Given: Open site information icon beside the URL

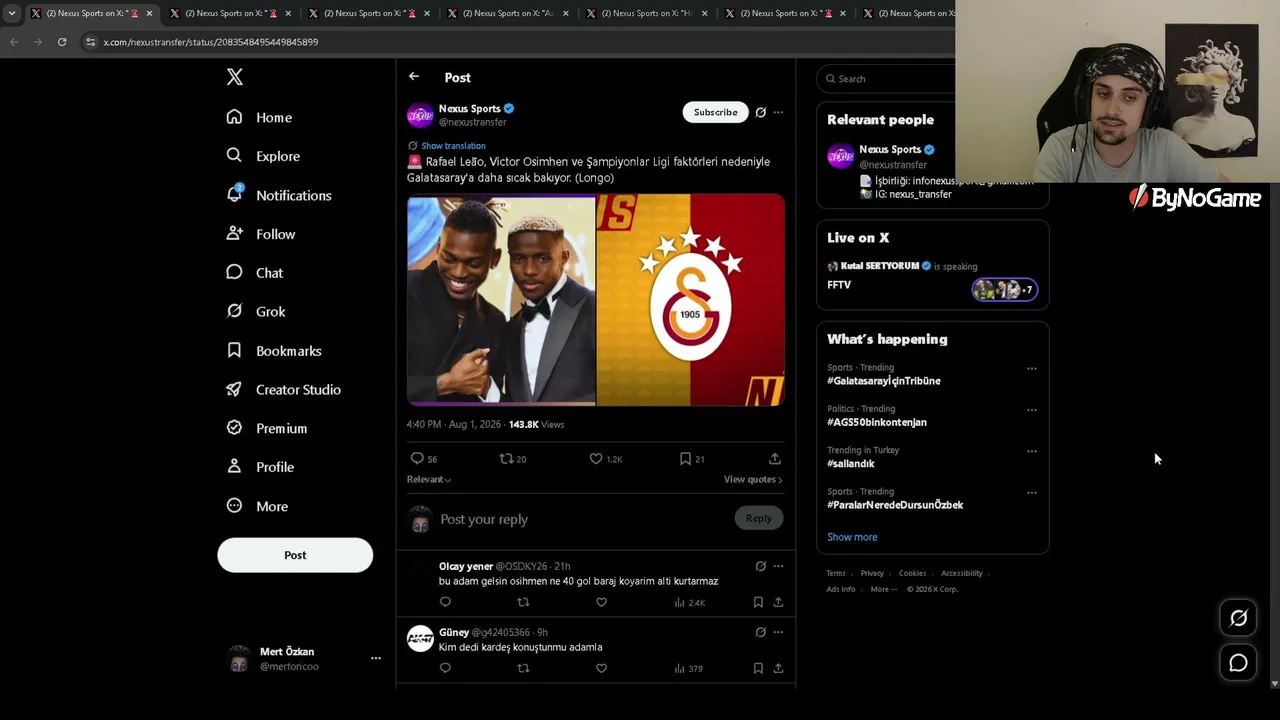Looking at the screenshot, I should click(91, 42).
